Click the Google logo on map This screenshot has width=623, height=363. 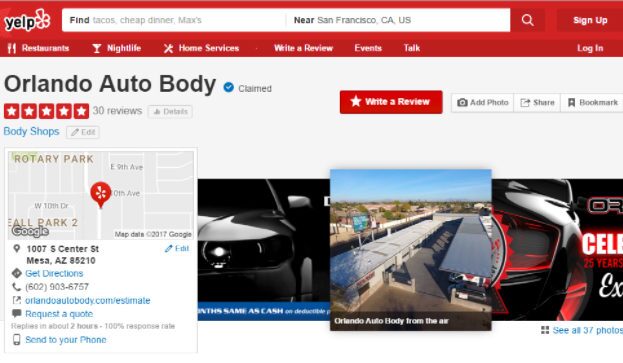coord(30,231)
